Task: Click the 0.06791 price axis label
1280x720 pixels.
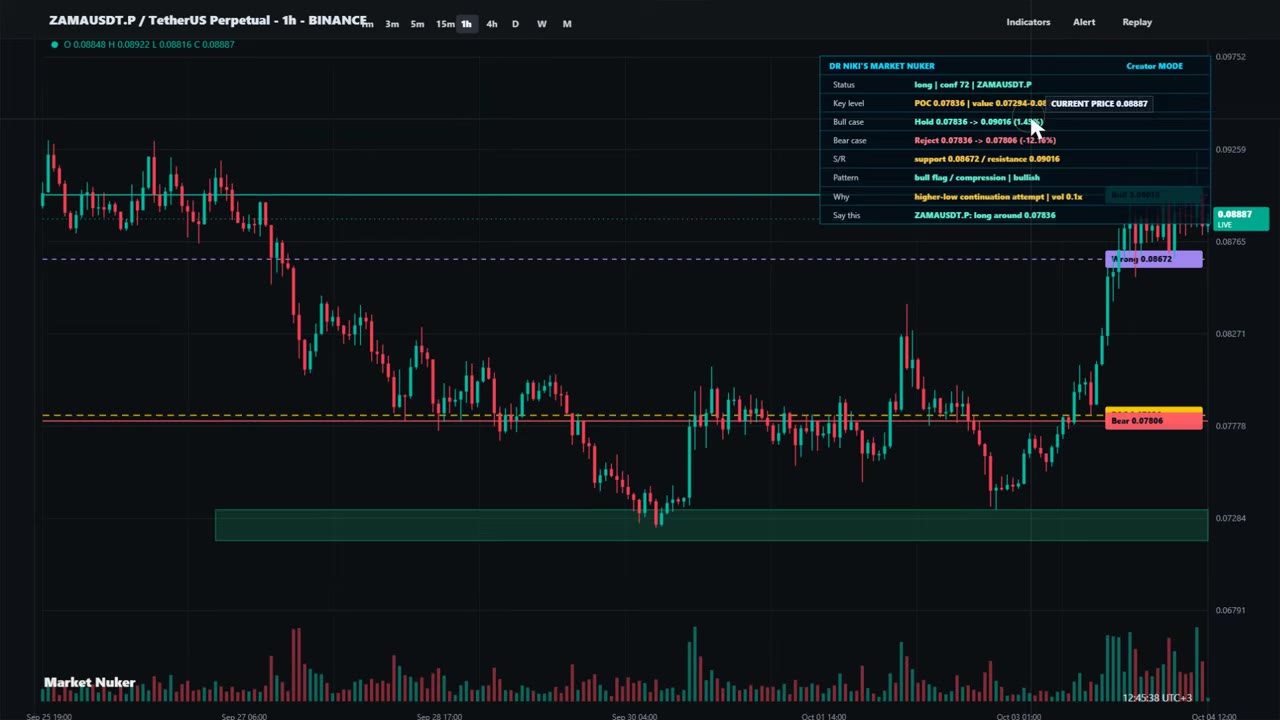Action: (1230, 610)
